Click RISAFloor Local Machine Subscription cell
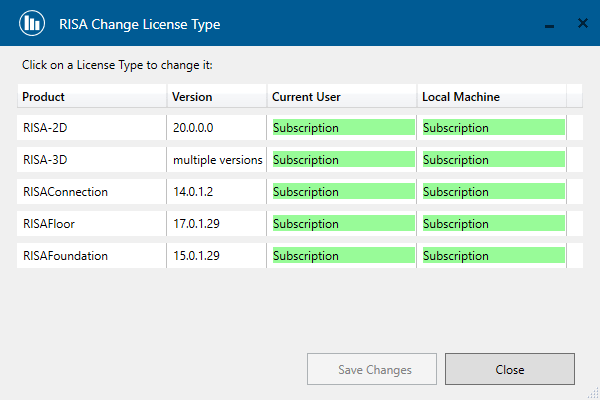Viewport: 600px width, 400px height. pyautogui.click(x=493, y=224)
